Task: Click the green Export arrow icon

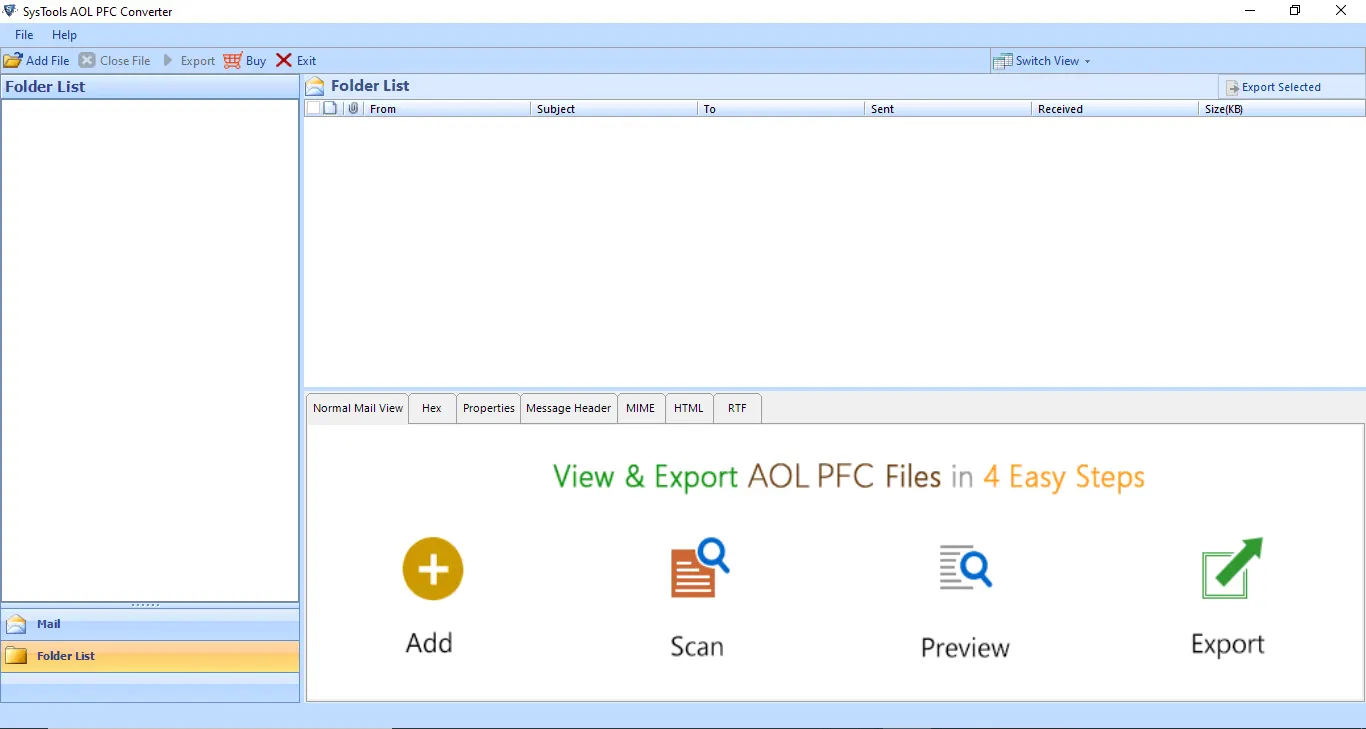Action: coord(1232,568)
